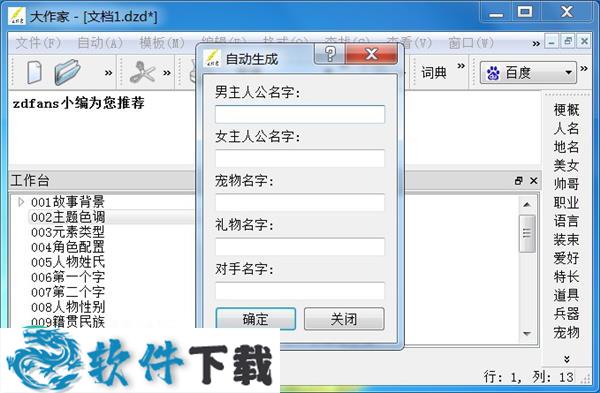Click 职业 in the right sidebar
Screen dimensions: 600x393
[566, 202]
